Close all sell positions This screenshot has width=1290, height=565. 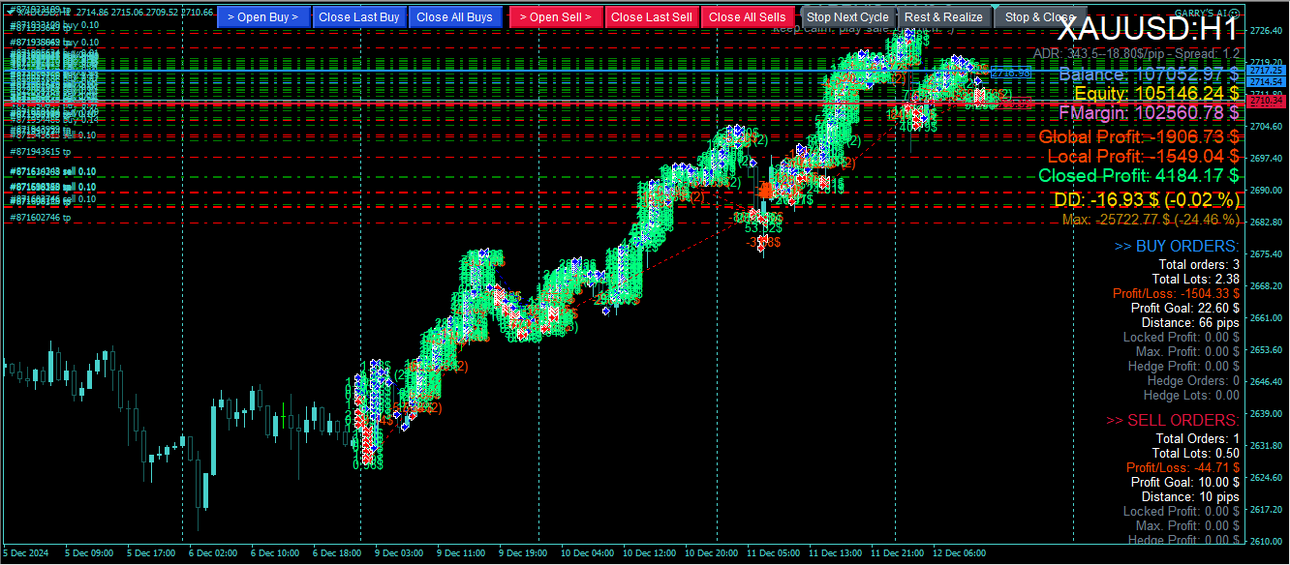pyautogui.click(x=748, y=17)
